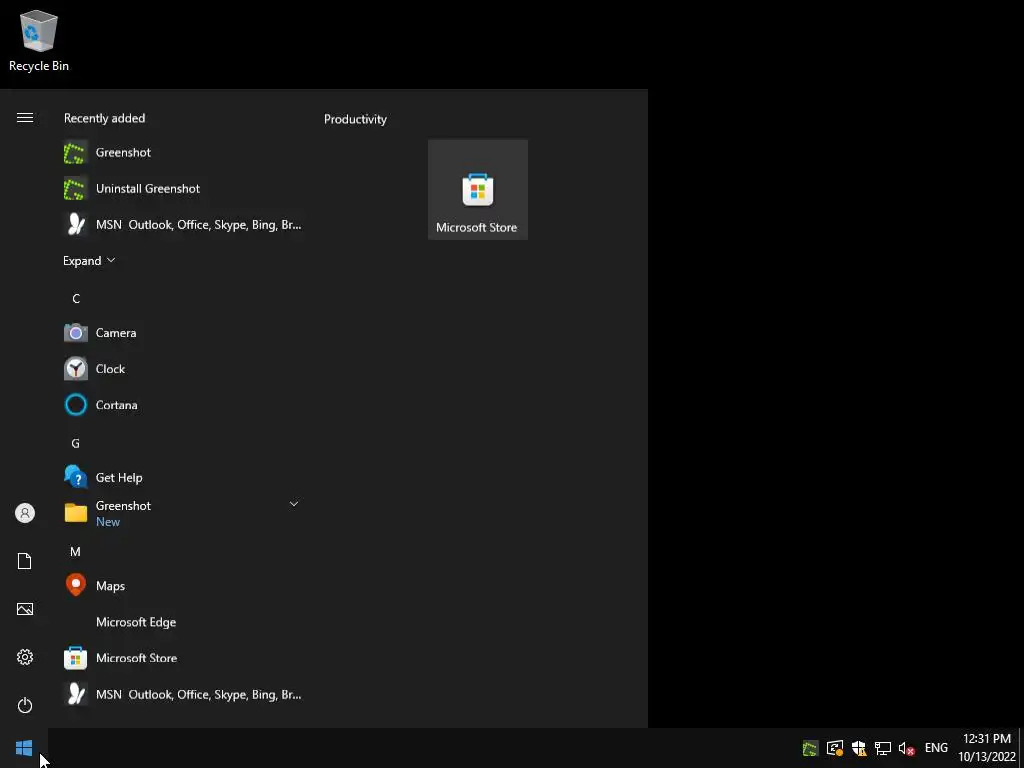This screenshot has width=1024, height=768.
Task: Open MSN entry under letter M
Action: 183,694
